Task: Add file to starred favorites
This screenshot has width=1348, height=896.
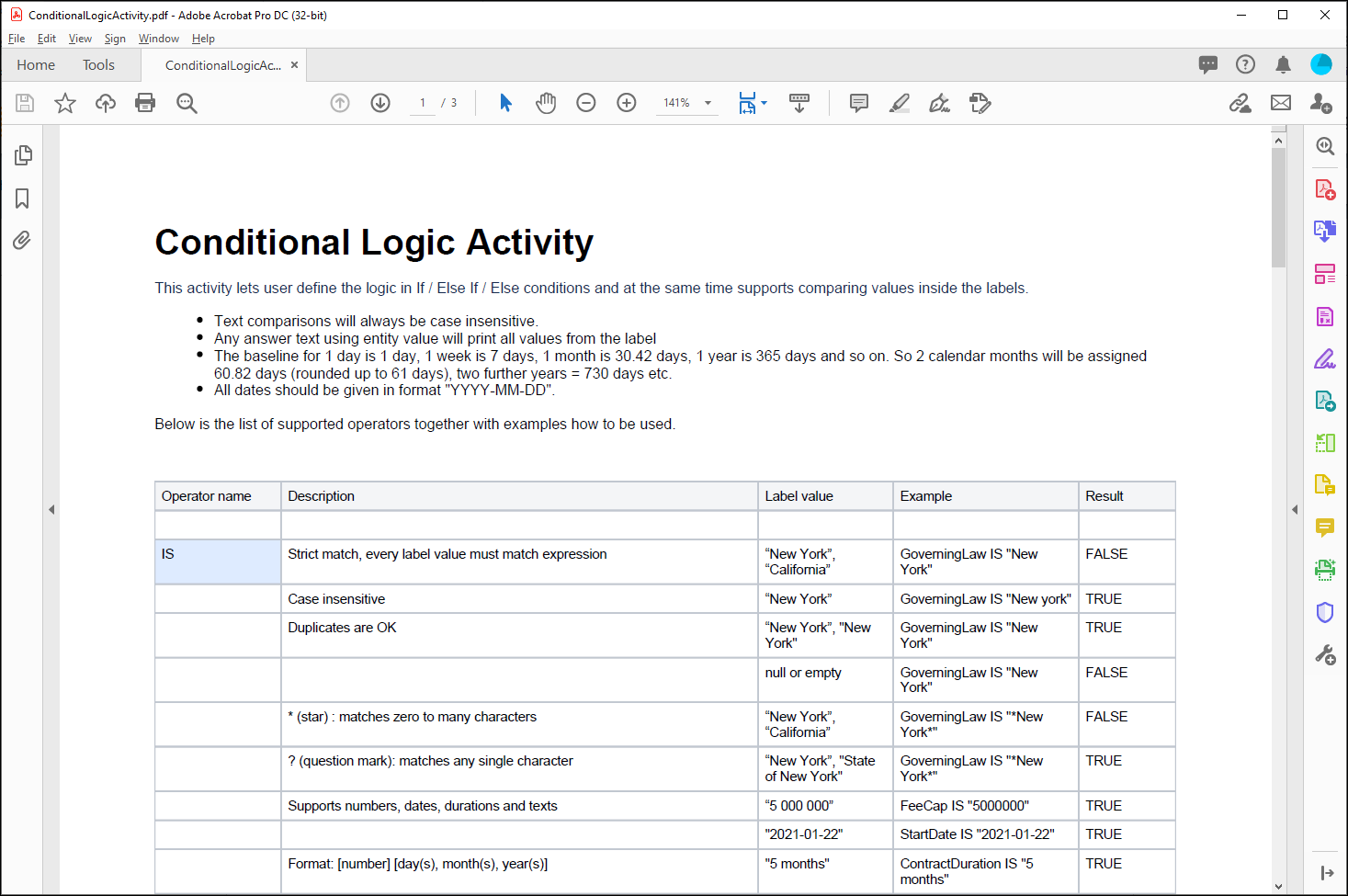Action: pyautogui.click(x=65, y=103)
